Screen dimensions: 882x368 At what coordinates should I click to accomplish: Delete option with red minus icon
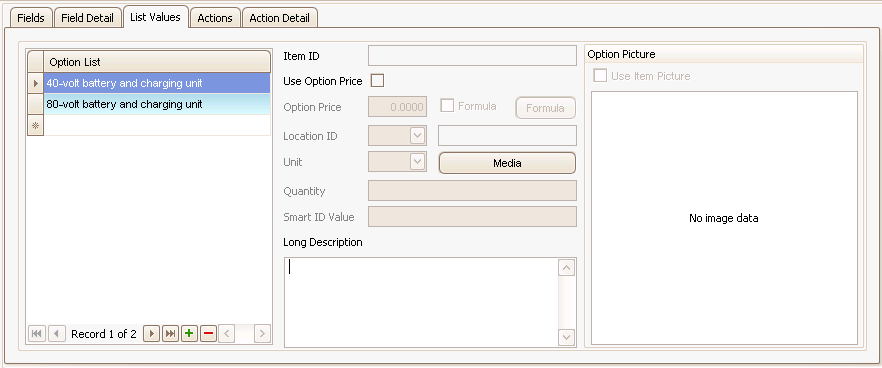coord(209,334)
